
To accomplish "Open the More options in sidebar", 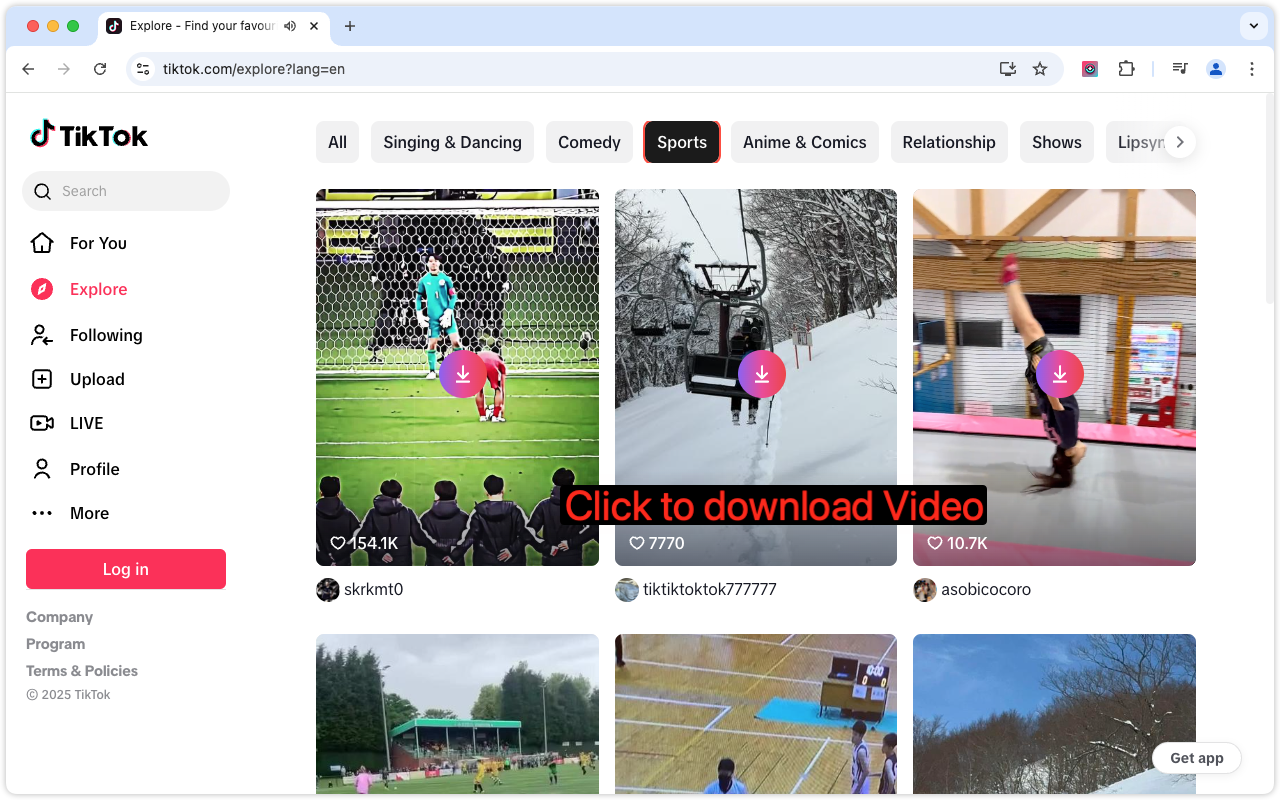I will 41,513.
